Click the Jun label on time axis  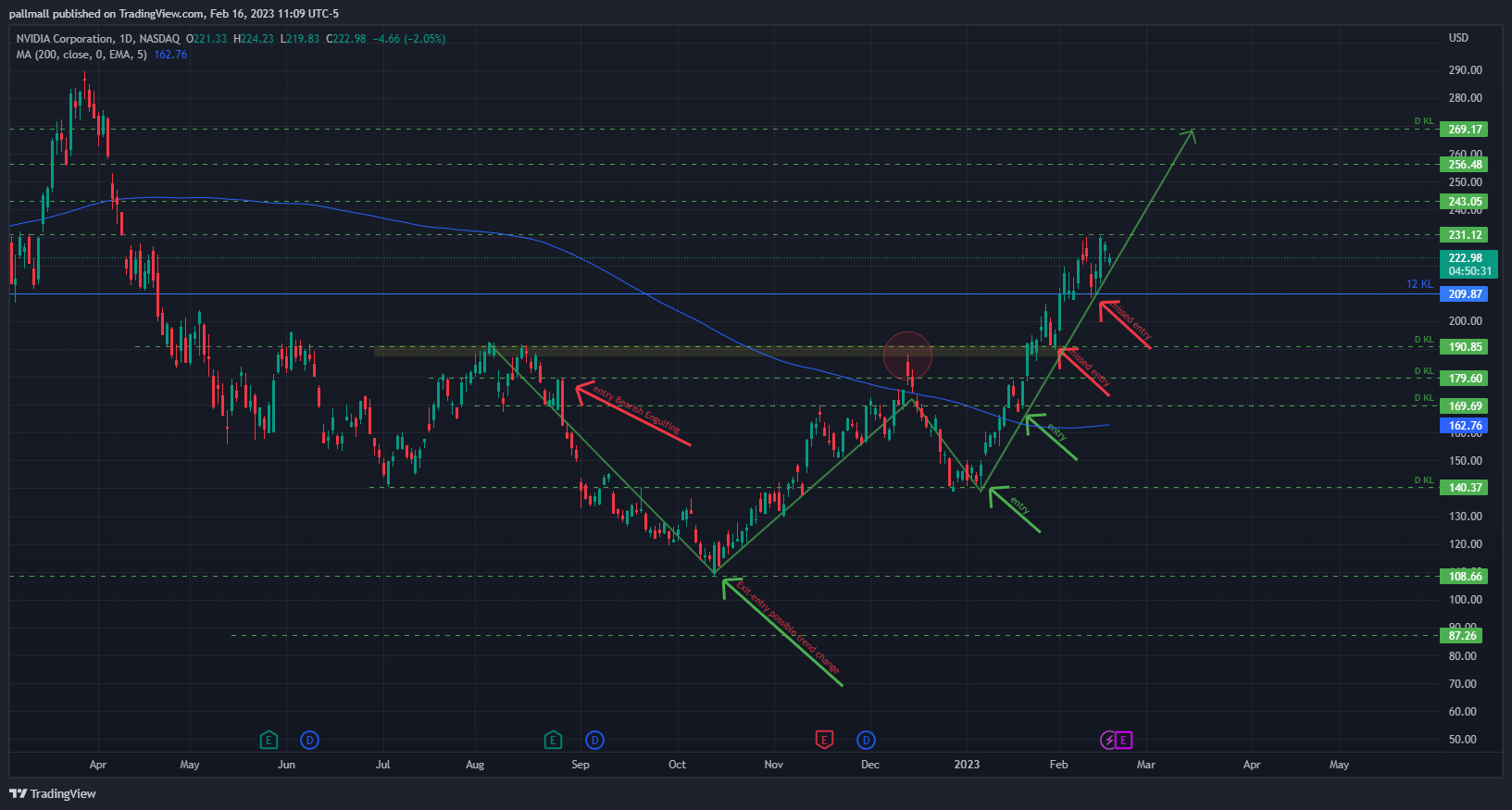(286, 765)
